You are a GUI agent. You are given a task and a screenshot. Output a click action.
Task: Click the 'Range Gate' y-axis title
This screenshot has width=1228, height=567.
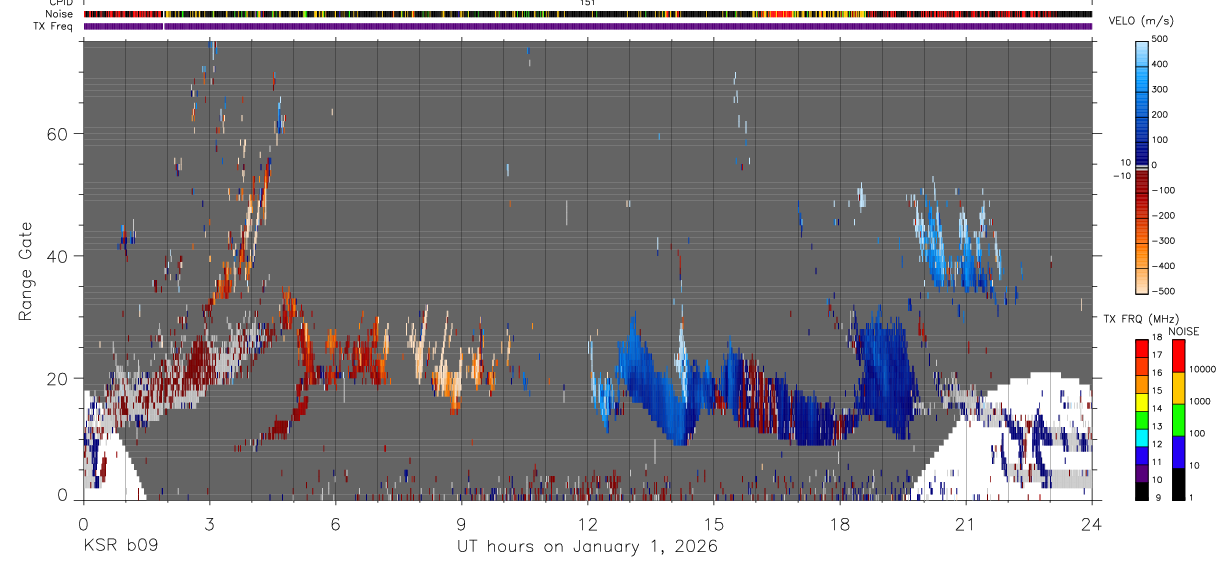pyautogui.click(x=27, y=271)
